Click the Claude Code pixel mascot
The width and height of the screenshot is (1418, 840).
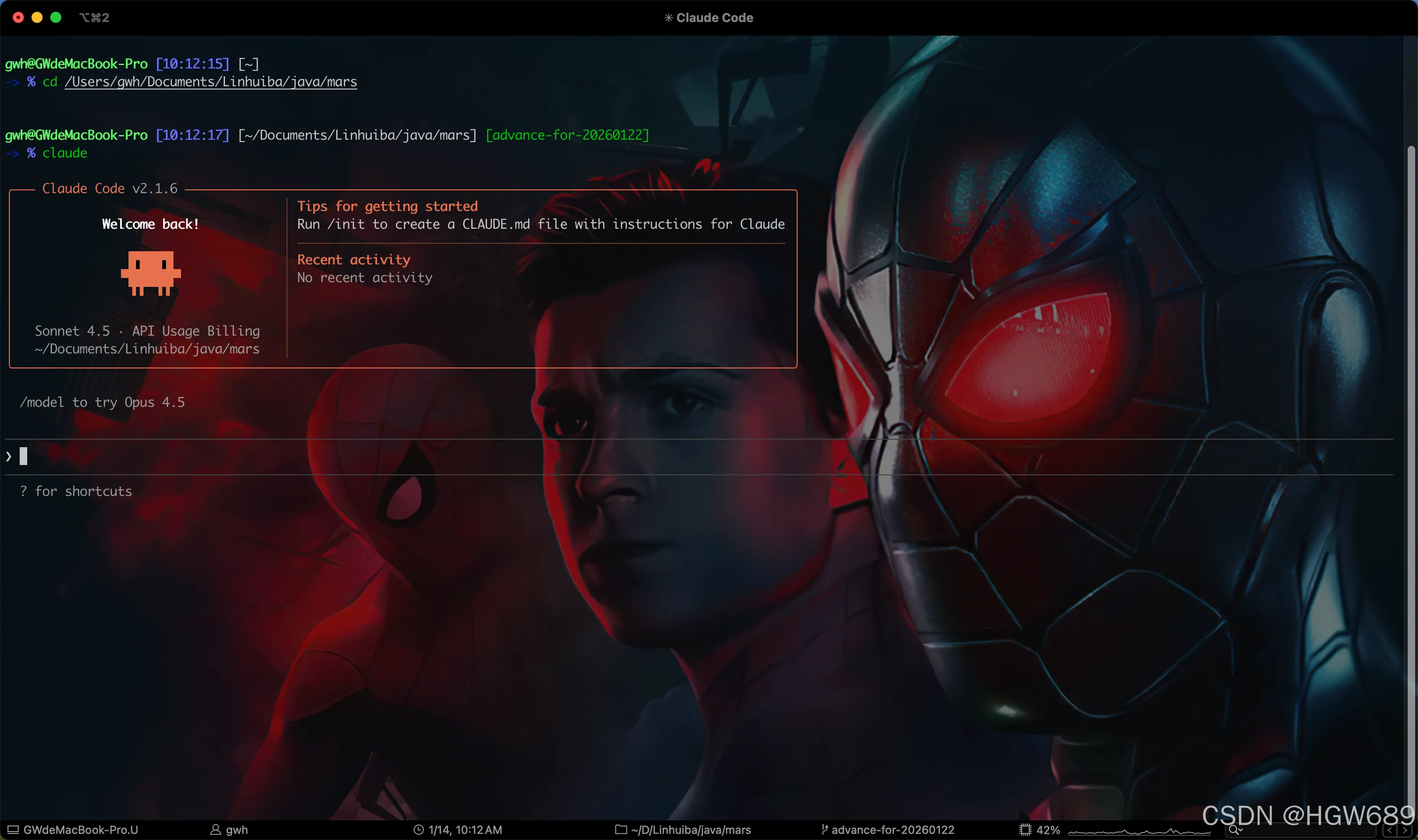tap(151, 274)
